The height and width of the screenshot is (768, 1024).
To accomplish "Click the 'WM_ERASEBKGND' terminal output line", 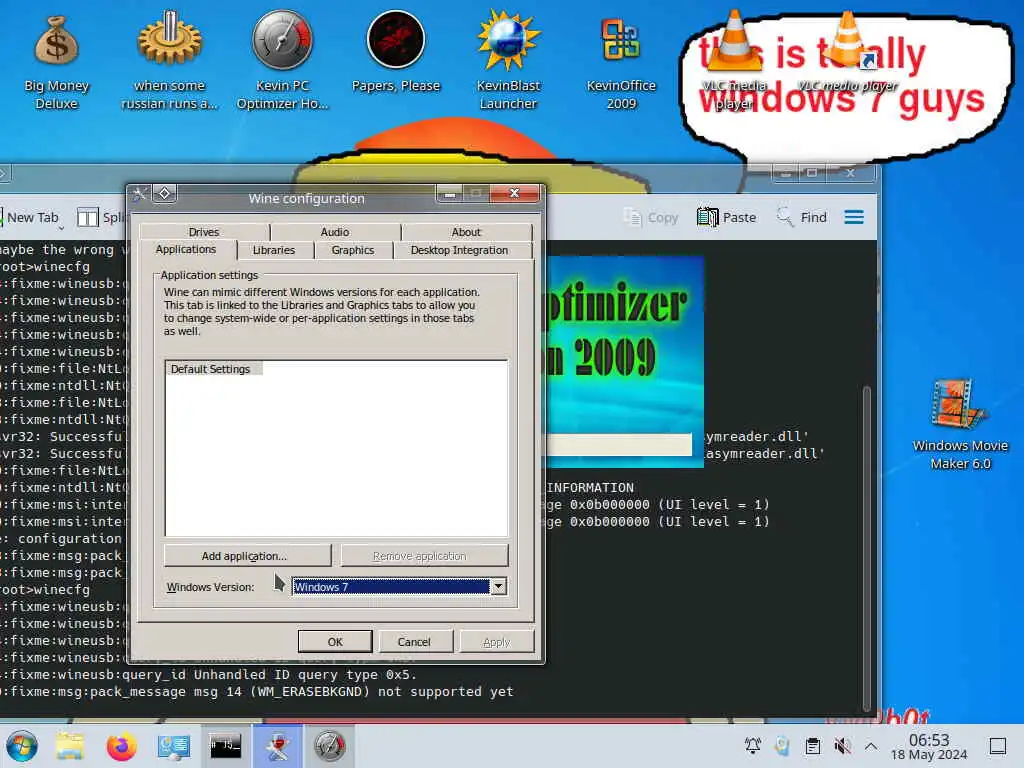I will (x=257, y=692).
